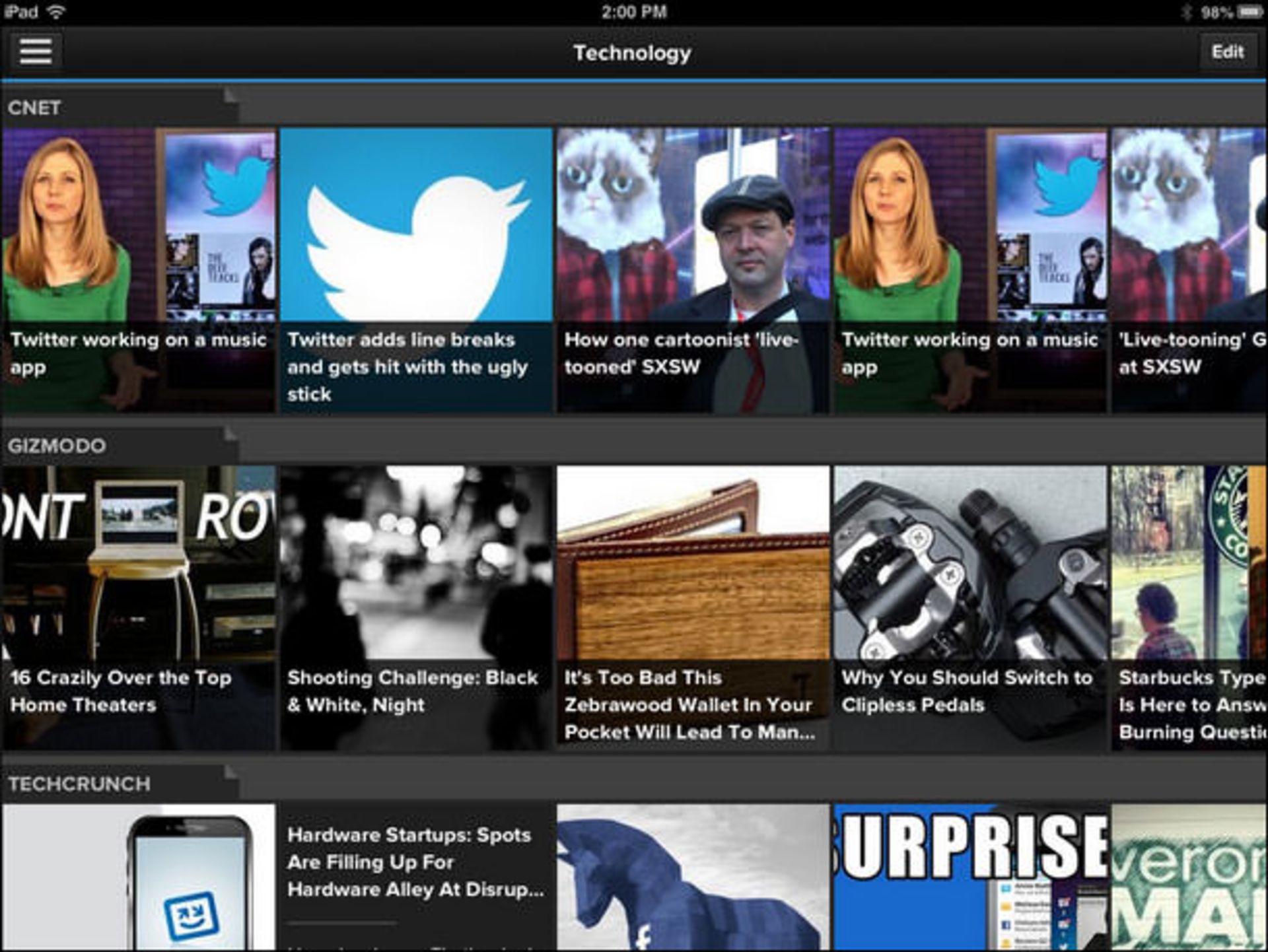Open the hamburger menu icon

point(36,51)
